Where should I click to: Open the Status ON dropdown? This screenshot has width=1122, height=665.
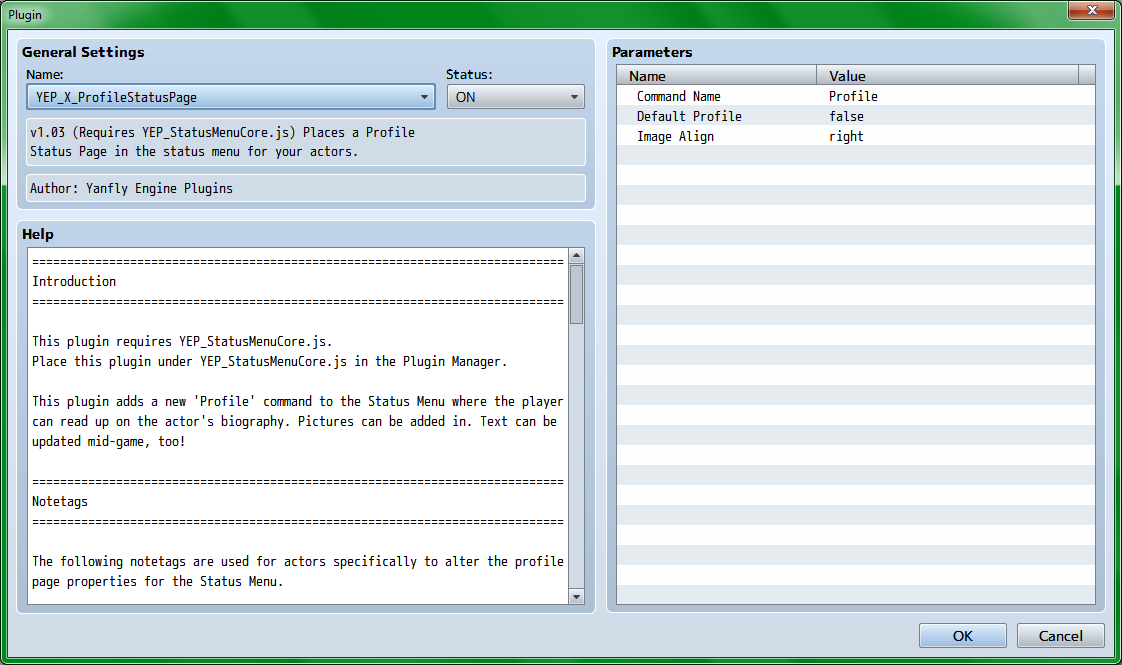pos(515,97)
